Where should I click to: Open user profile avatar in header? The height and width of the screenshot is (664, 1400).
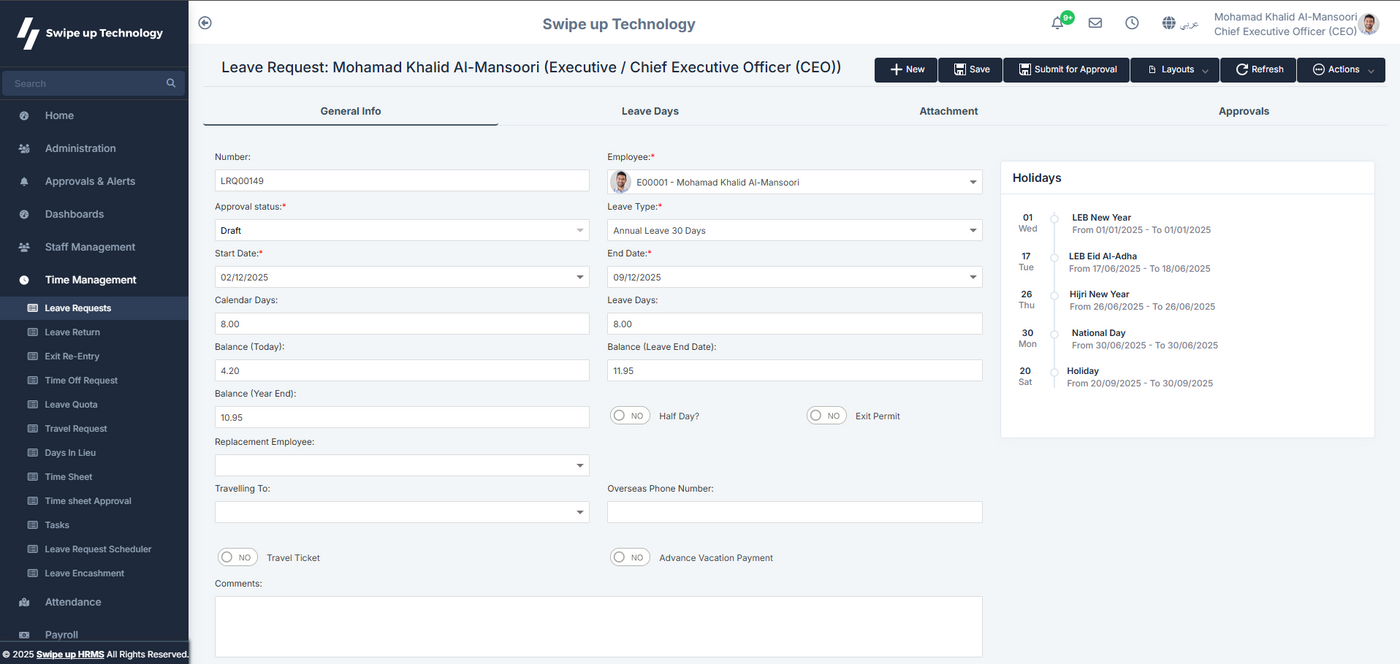tap(1370, 24)
